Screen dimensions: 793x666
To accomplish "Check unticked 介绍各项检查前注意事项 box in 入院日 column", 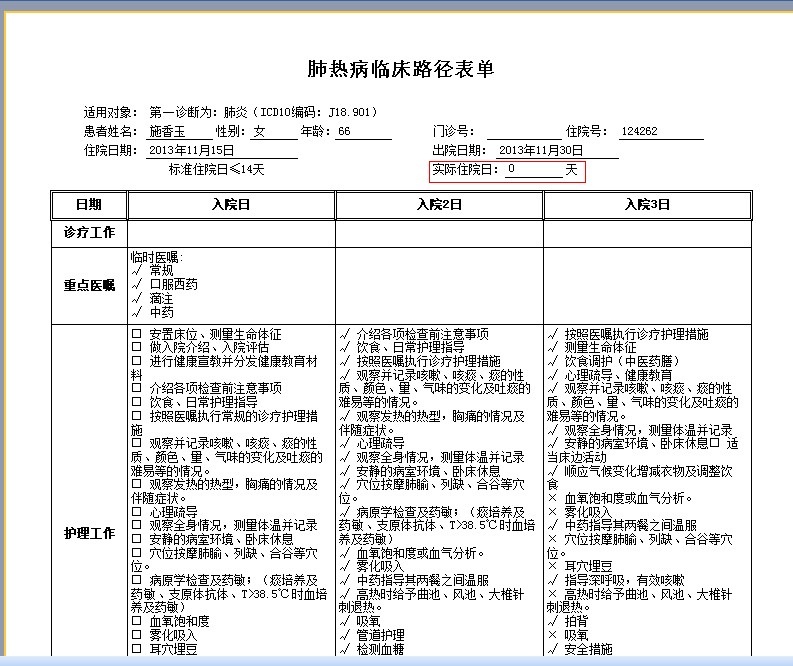I will (137, 388).
